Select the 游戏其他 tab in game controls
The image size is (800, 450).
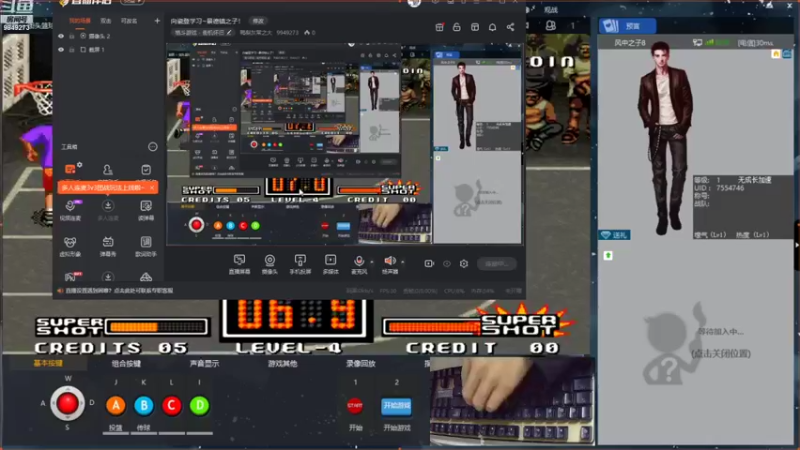click(283, 363)
